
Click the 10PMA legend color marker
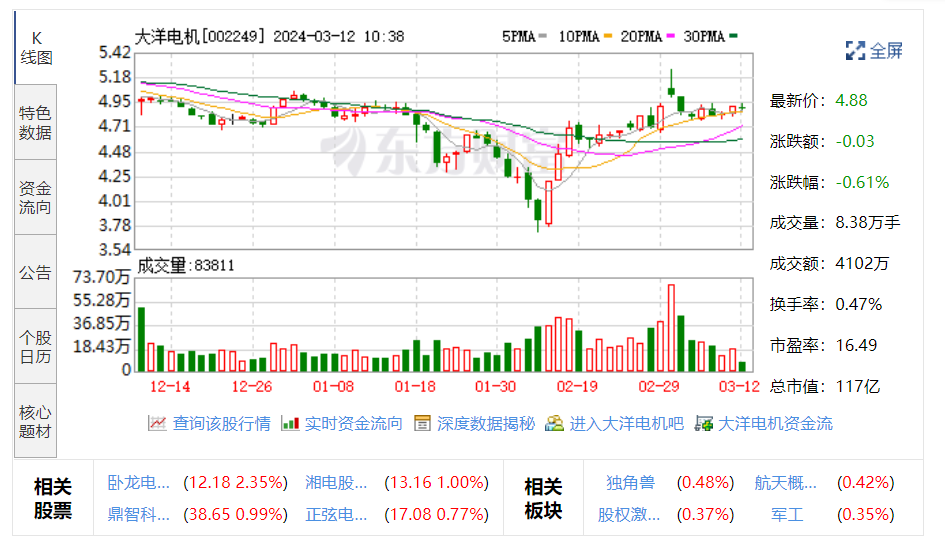pos(608,36)
